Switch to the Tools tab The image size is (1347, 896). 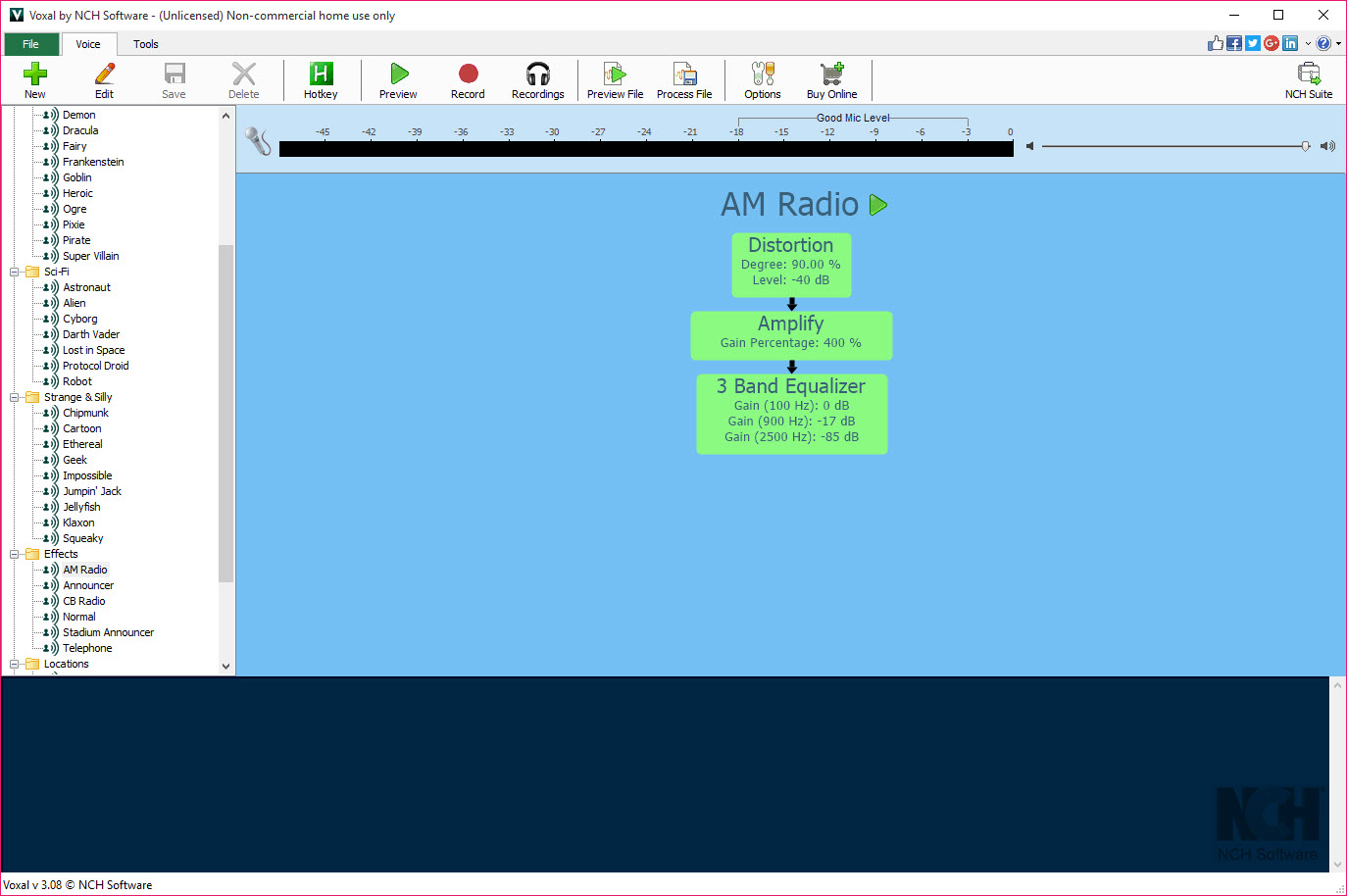[146, 44]
